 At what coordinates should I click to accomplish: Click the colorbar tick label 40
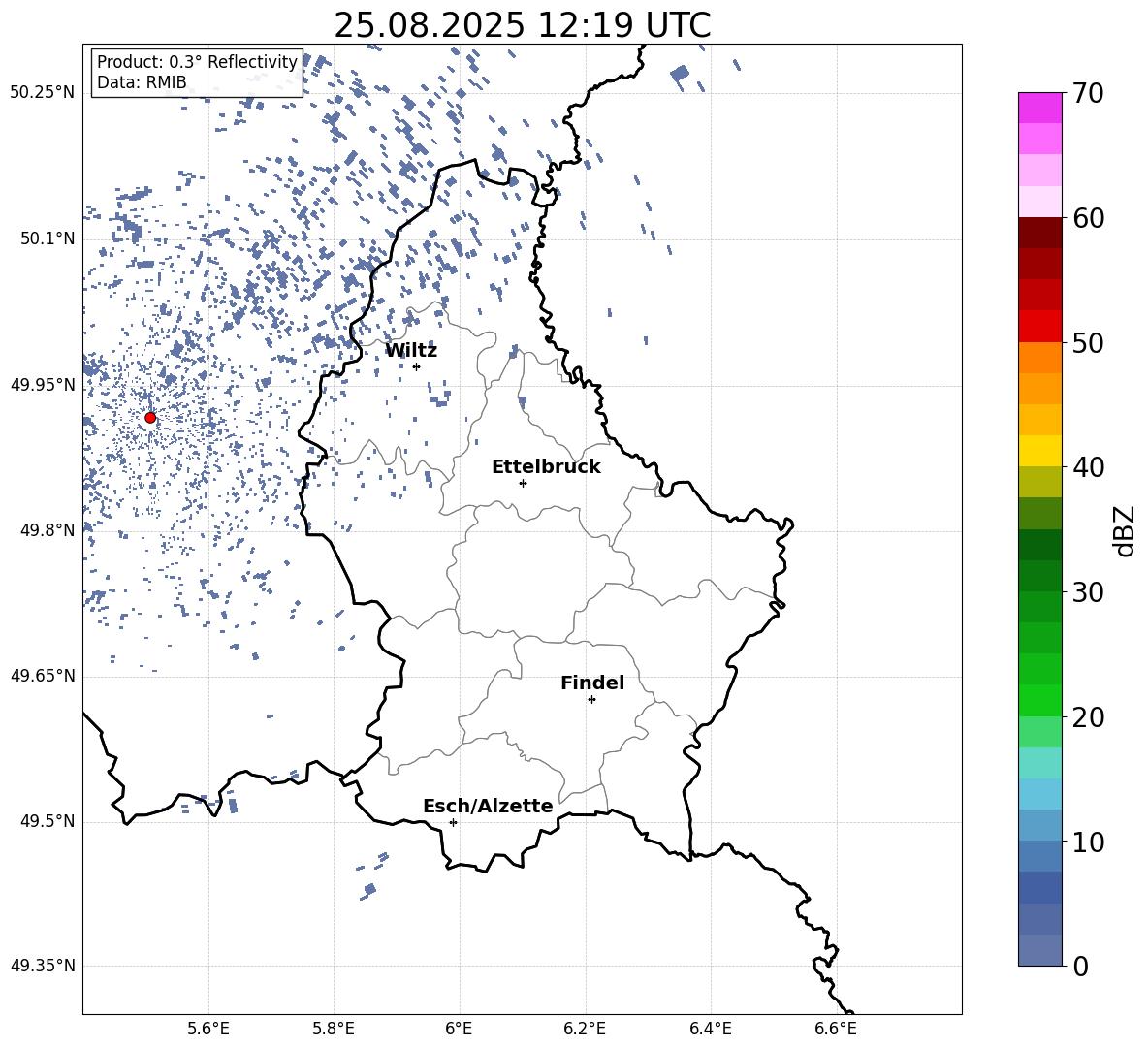[1088, 467]
